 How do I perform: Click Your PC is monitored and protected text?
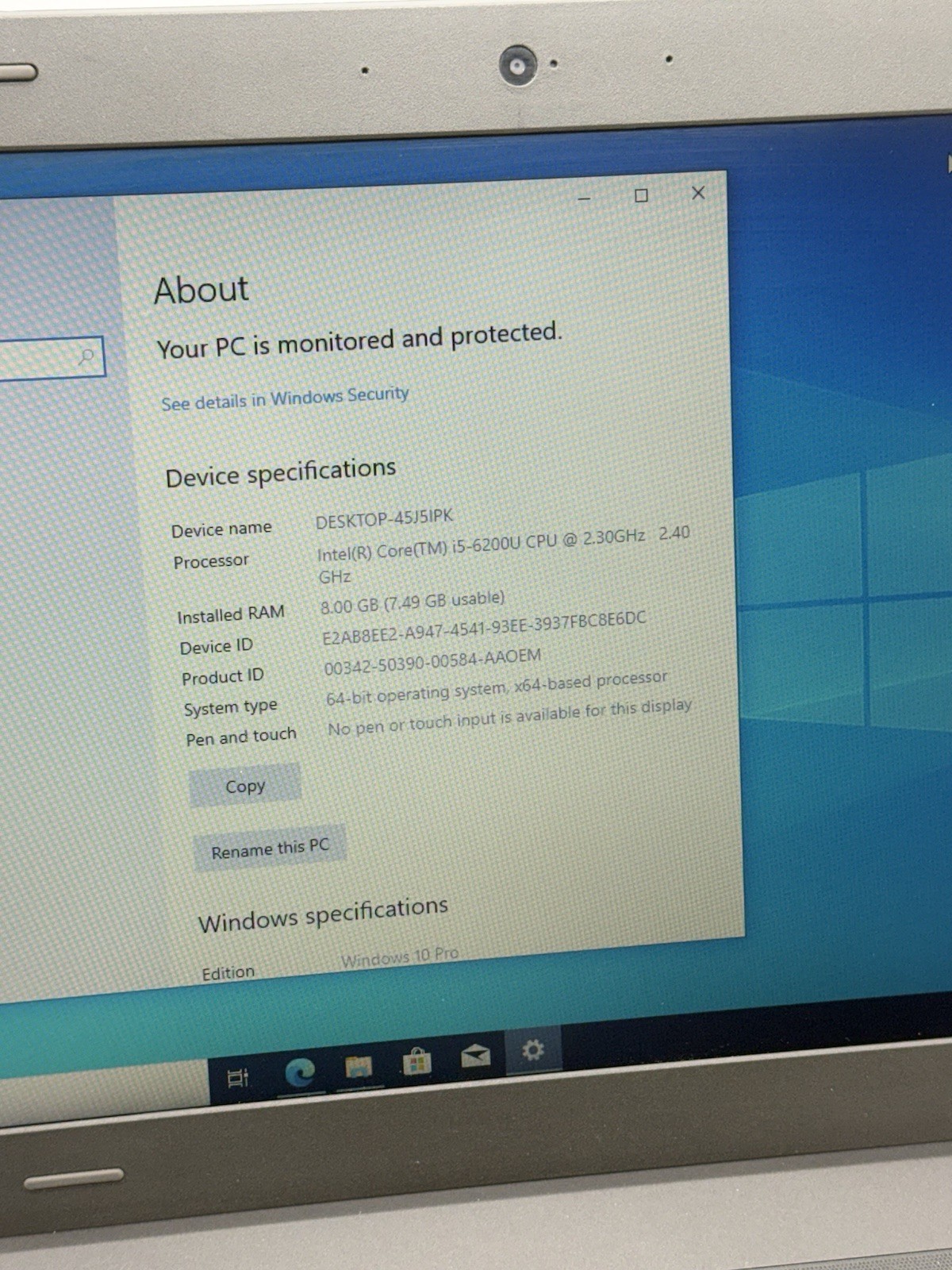[x=359, y=341]
